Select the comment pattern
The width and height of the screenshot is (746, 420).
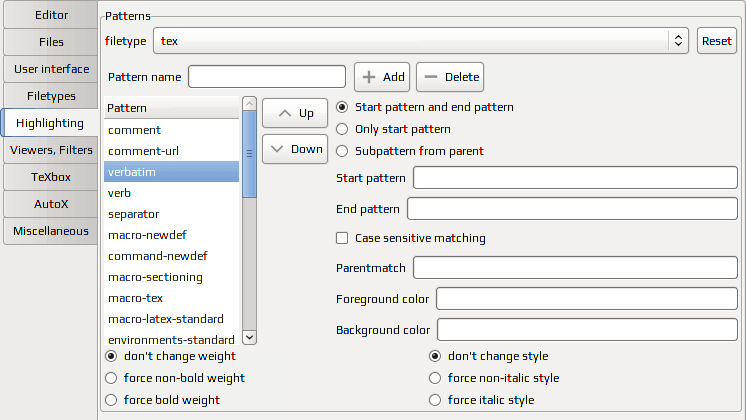point(171,130)
